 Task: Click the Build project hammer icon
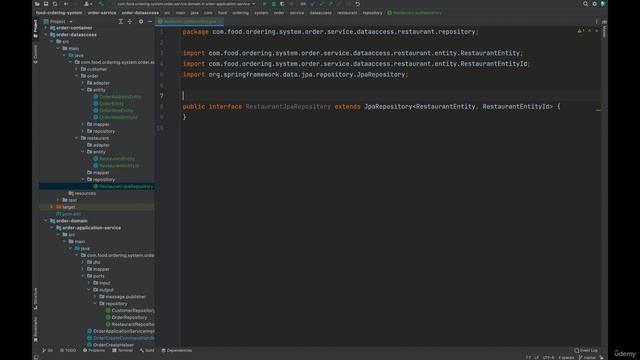(x=101, y=4)
